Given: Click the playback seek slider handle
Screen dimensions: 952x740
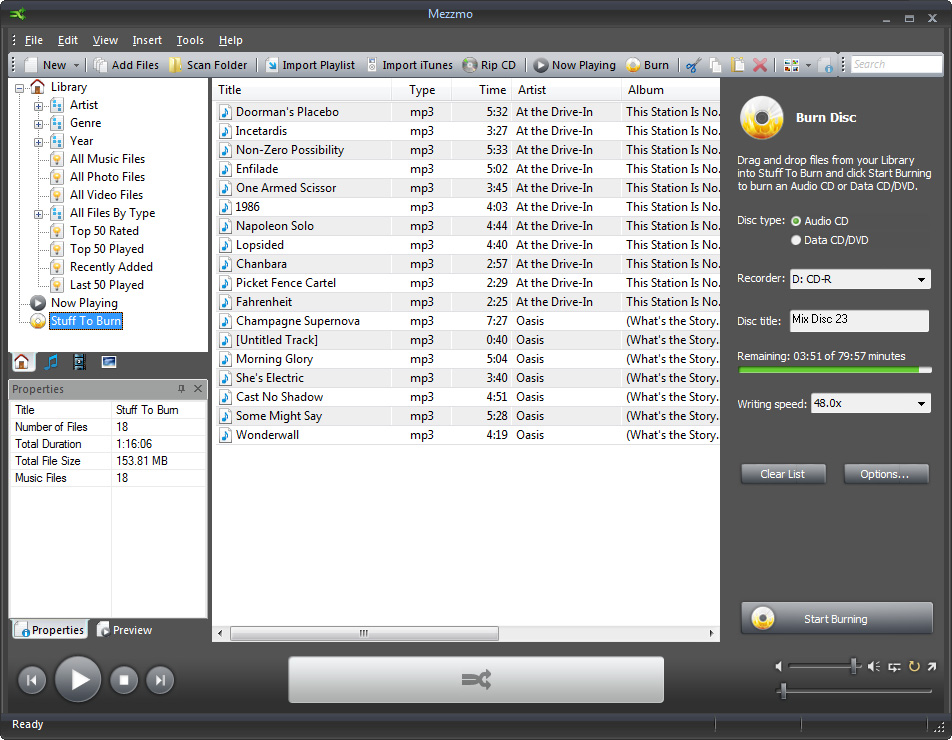Looking at the screenshot, I should point(783,690).
